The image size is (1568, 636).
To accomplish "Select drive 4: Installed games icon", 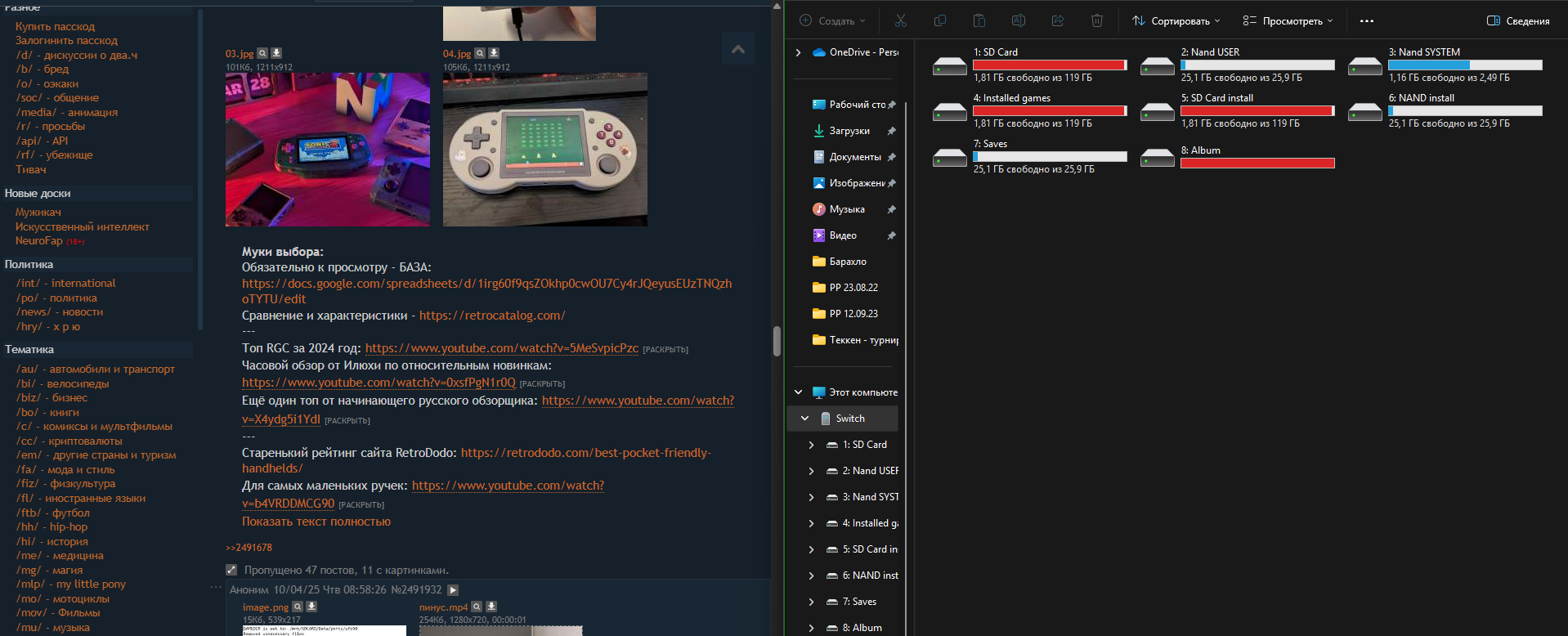I will point(950,111).
